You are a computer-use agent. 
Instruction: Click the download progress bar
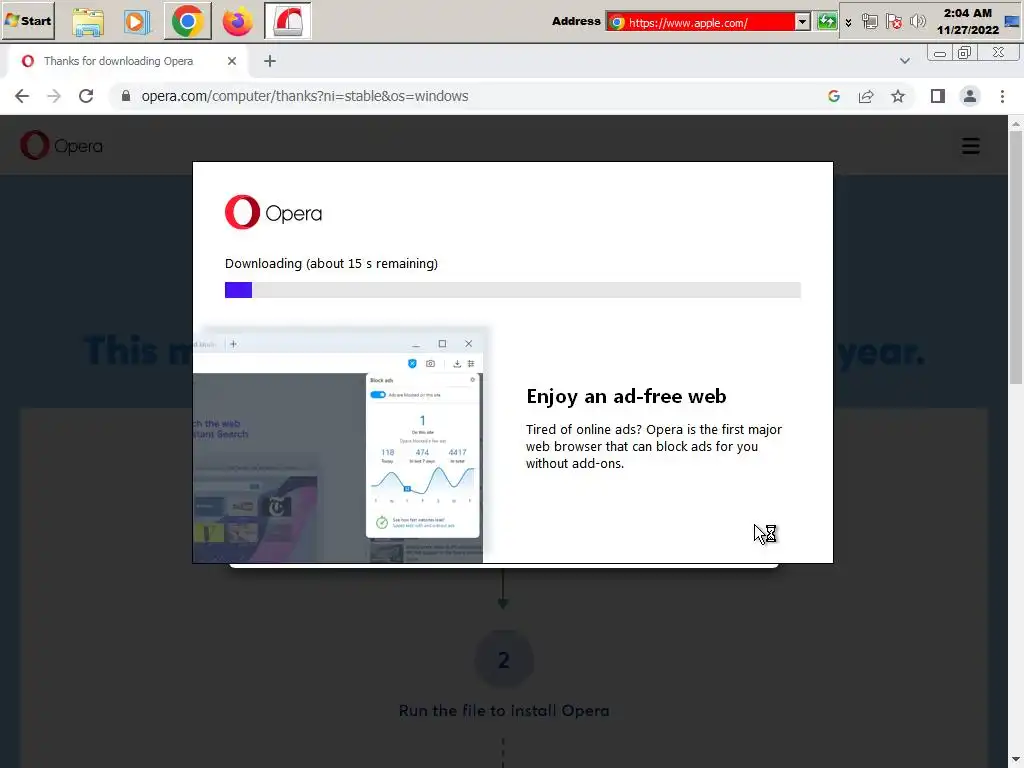click(x=513, y=290)
